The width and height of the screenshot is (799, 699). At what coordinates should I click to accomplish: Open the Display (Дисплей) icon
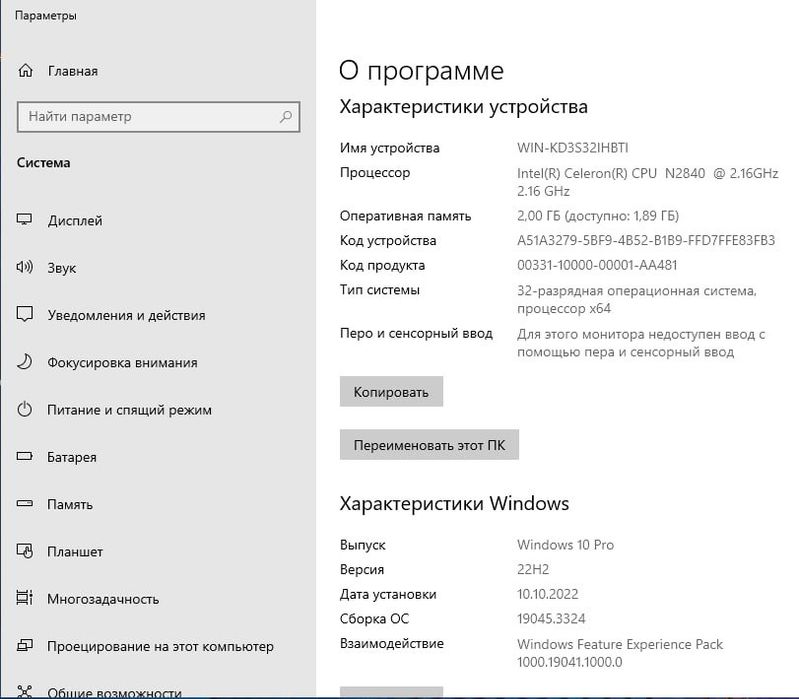pos(25,221)
